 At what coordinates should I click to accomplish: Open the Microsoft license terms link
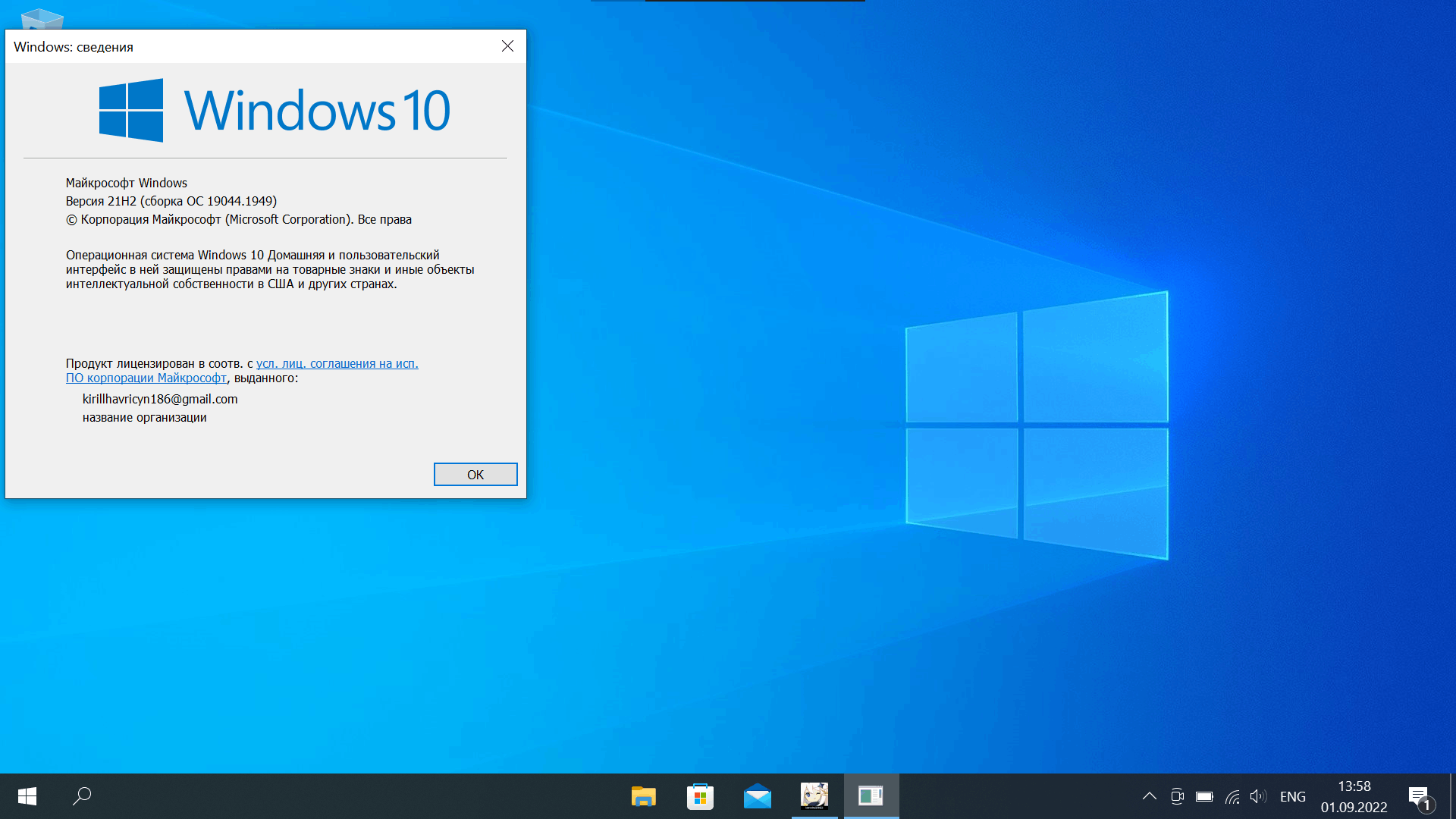[x=337, y=364]
